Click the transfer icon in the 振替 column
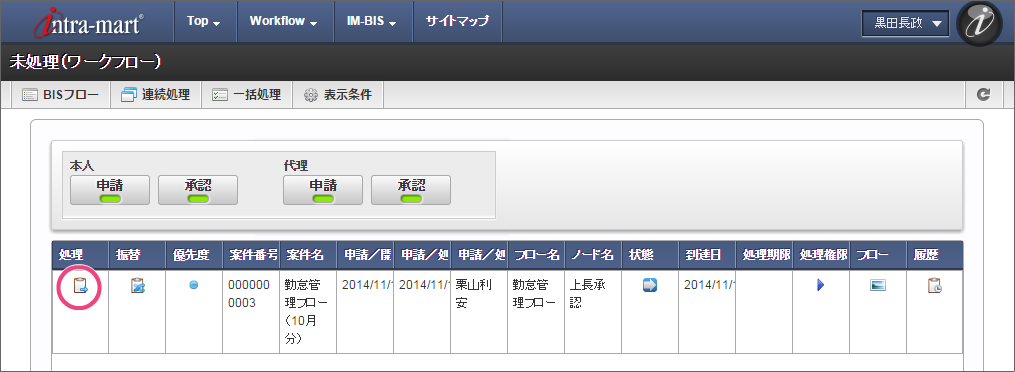This screenshot has width=1015, height=372. click(137, 285)
